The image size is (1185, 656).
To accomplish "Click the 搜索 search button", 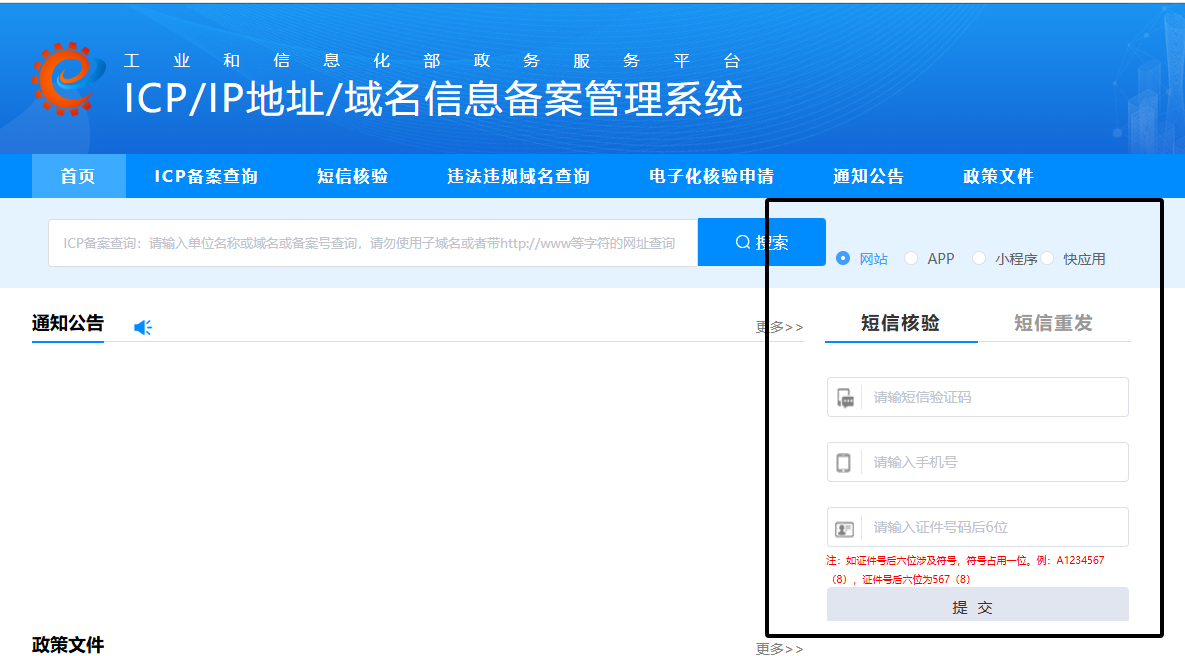I will (762, 242).
